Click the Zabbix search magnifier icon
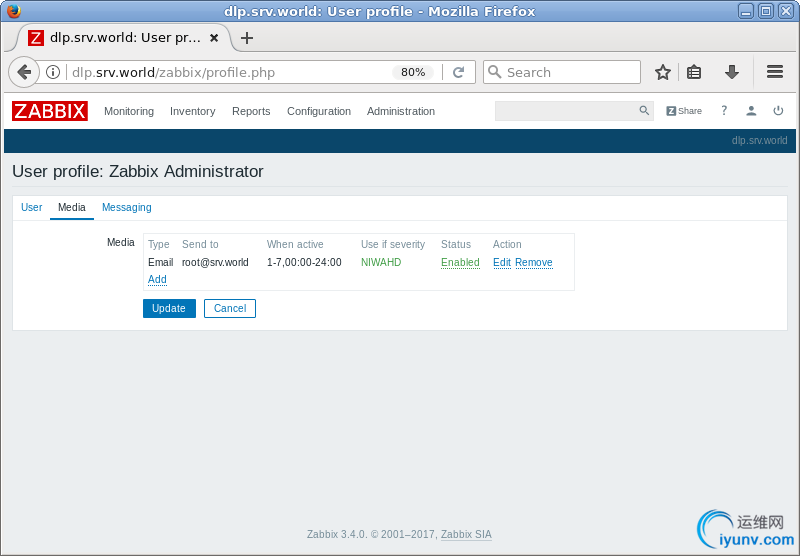The image size is (800, 556). pos(644,111)
